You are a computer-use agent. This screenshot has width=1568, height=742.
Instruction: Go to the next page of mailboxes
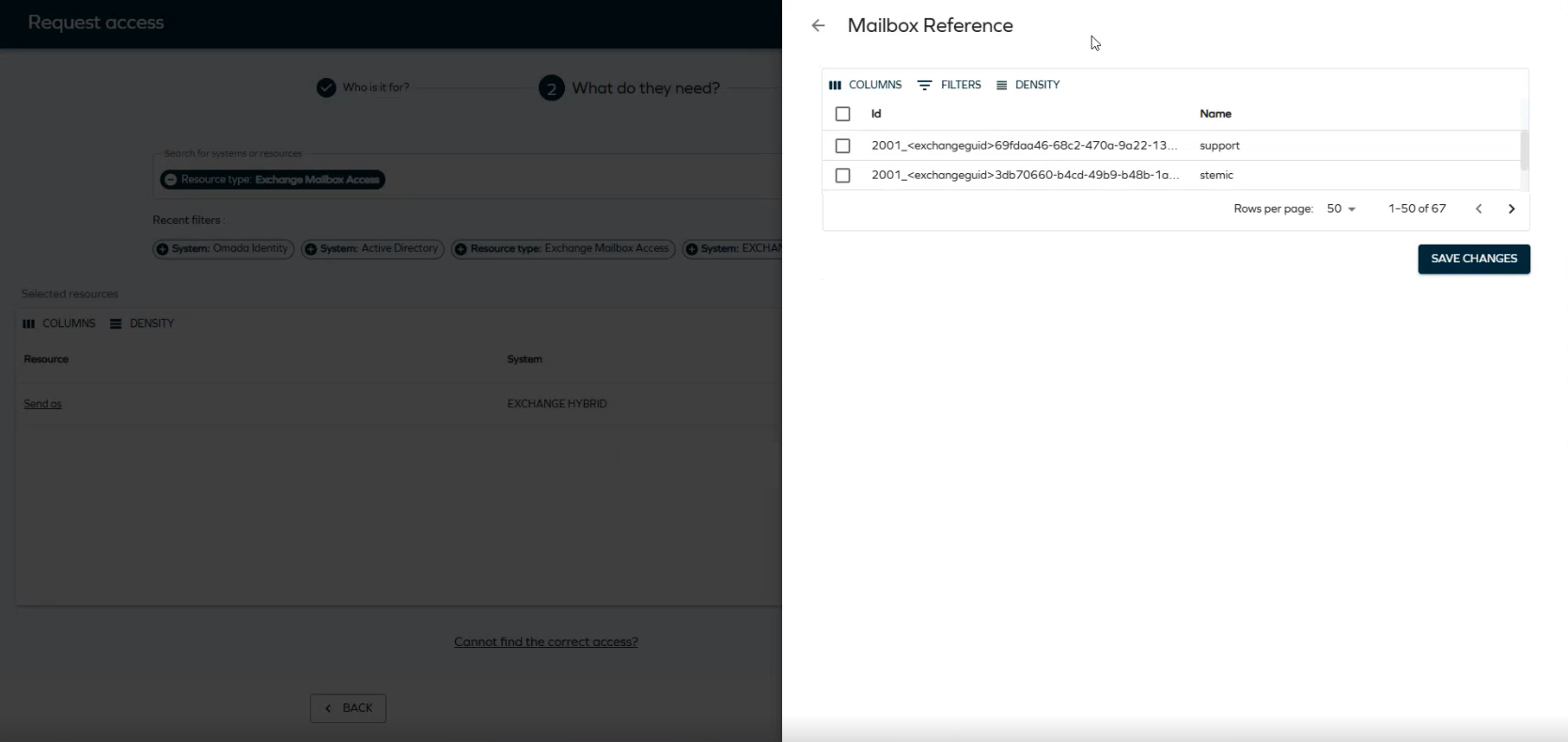(1512, 209)
